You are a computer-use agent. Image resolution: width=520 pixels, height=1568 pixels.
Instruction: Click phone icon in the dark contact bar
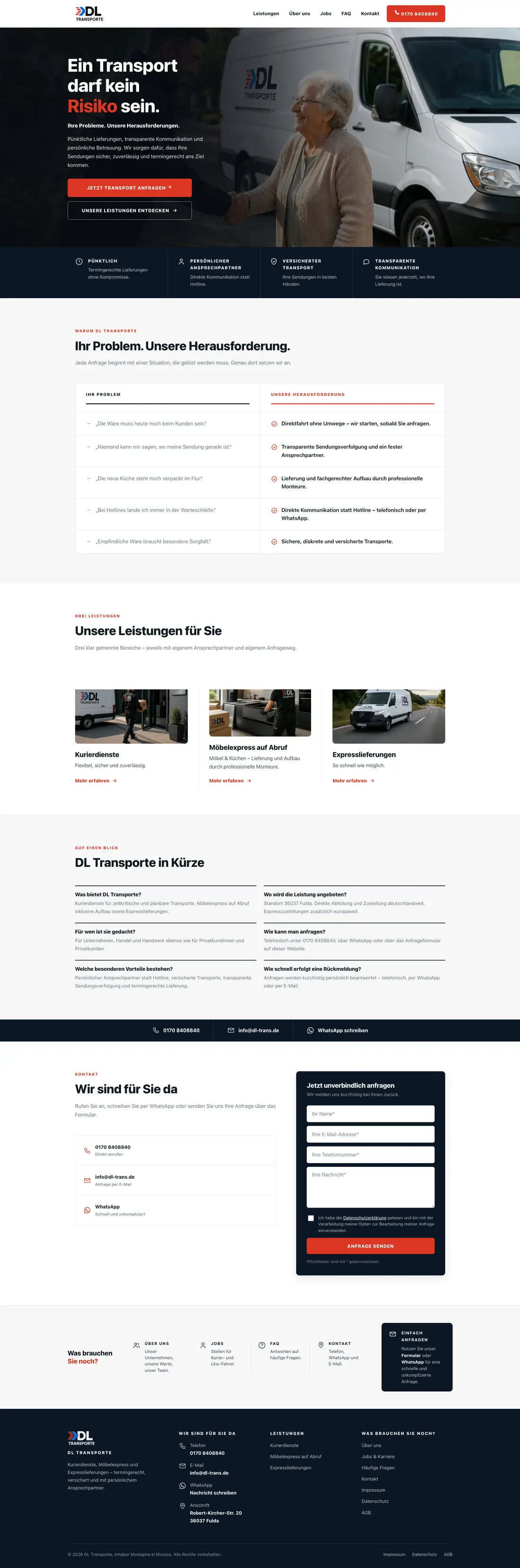(156, 1030)
